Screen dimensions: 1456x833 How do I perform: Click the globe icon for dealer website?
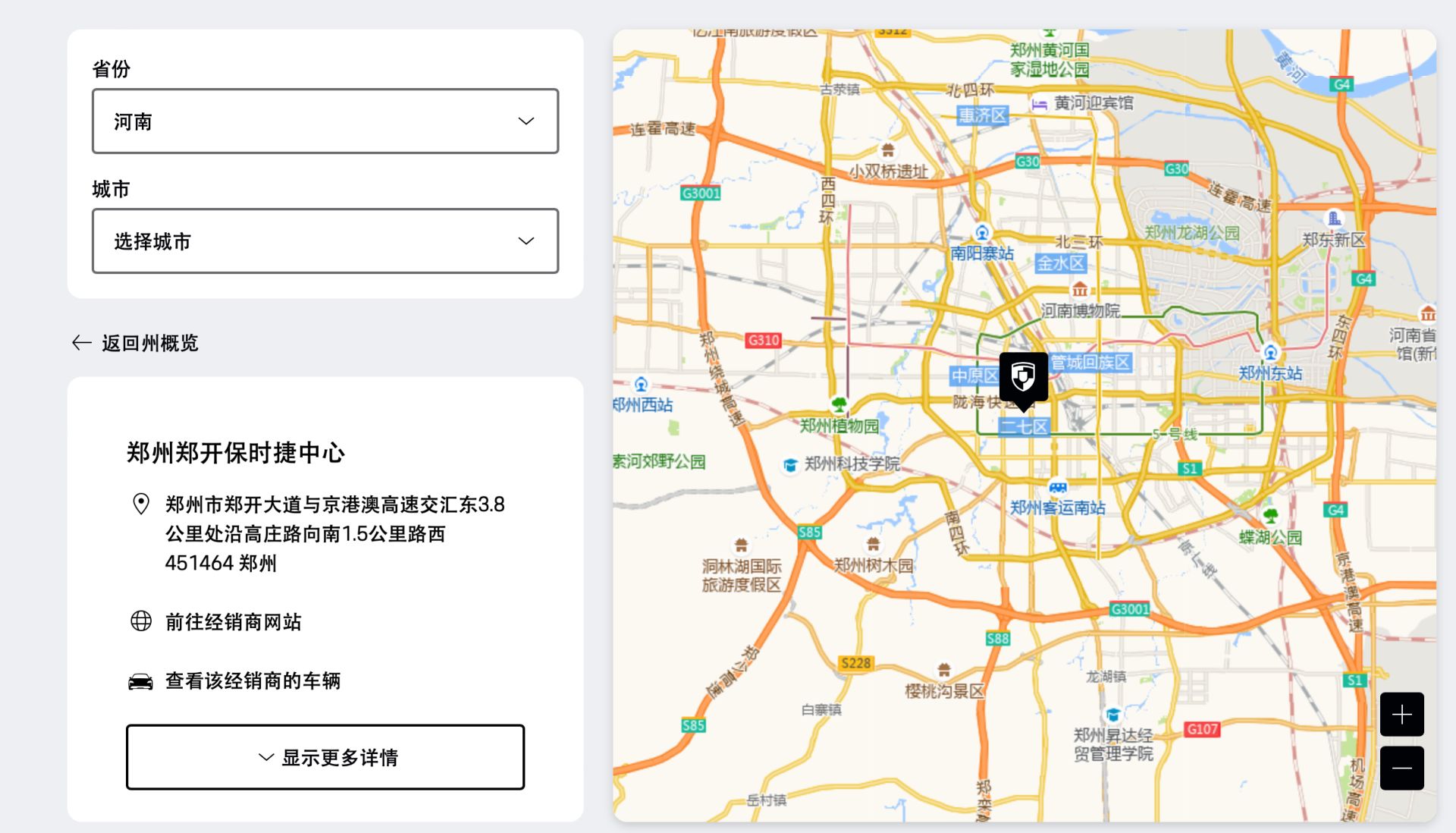click(141, 621)
